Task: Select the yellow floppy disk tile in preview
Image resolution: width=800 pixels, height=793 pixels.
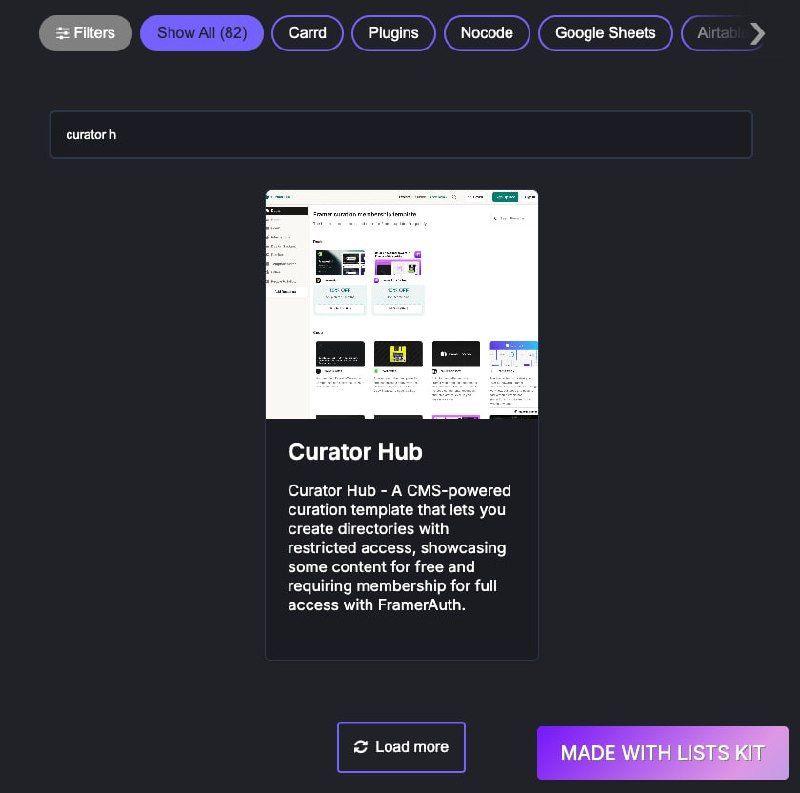Action: pyautogui.click(x=398, y=354)
